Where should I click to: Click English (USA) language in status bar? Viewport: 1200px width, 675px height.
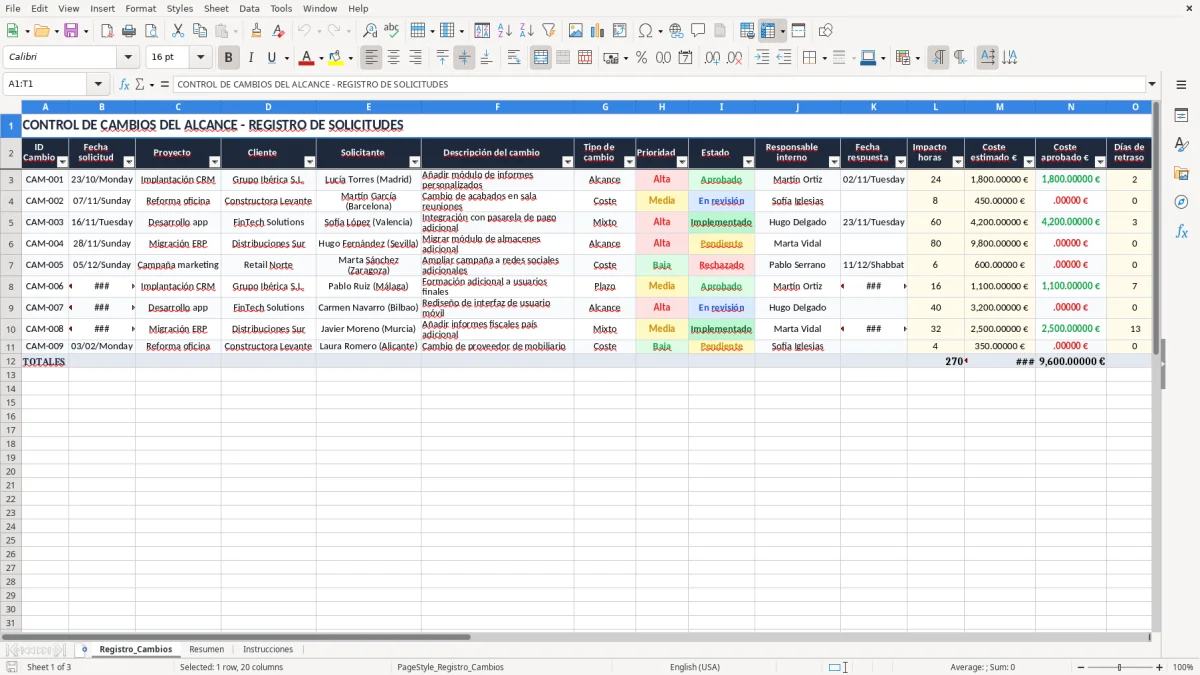(694, 667)
